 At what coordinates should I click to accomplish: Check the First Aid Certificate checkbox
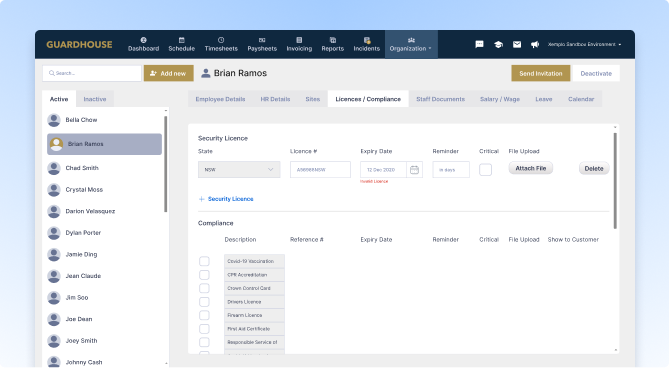[x=204, y=329]
